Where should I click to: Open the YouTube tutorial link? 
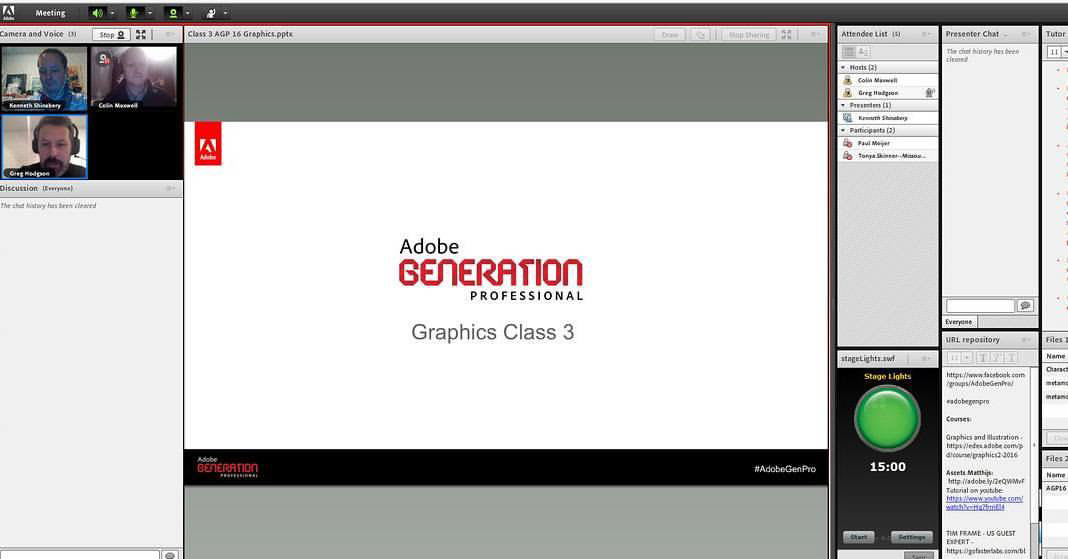pyautogui.click(x=984, y=502)
